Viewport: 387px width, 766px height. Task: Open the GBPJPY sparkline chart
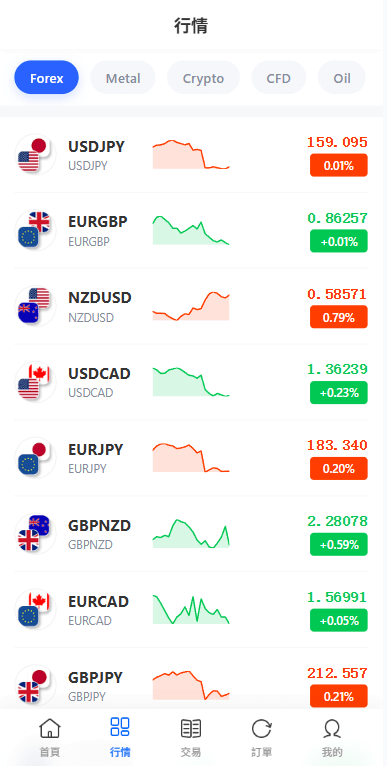coord(191,685)
